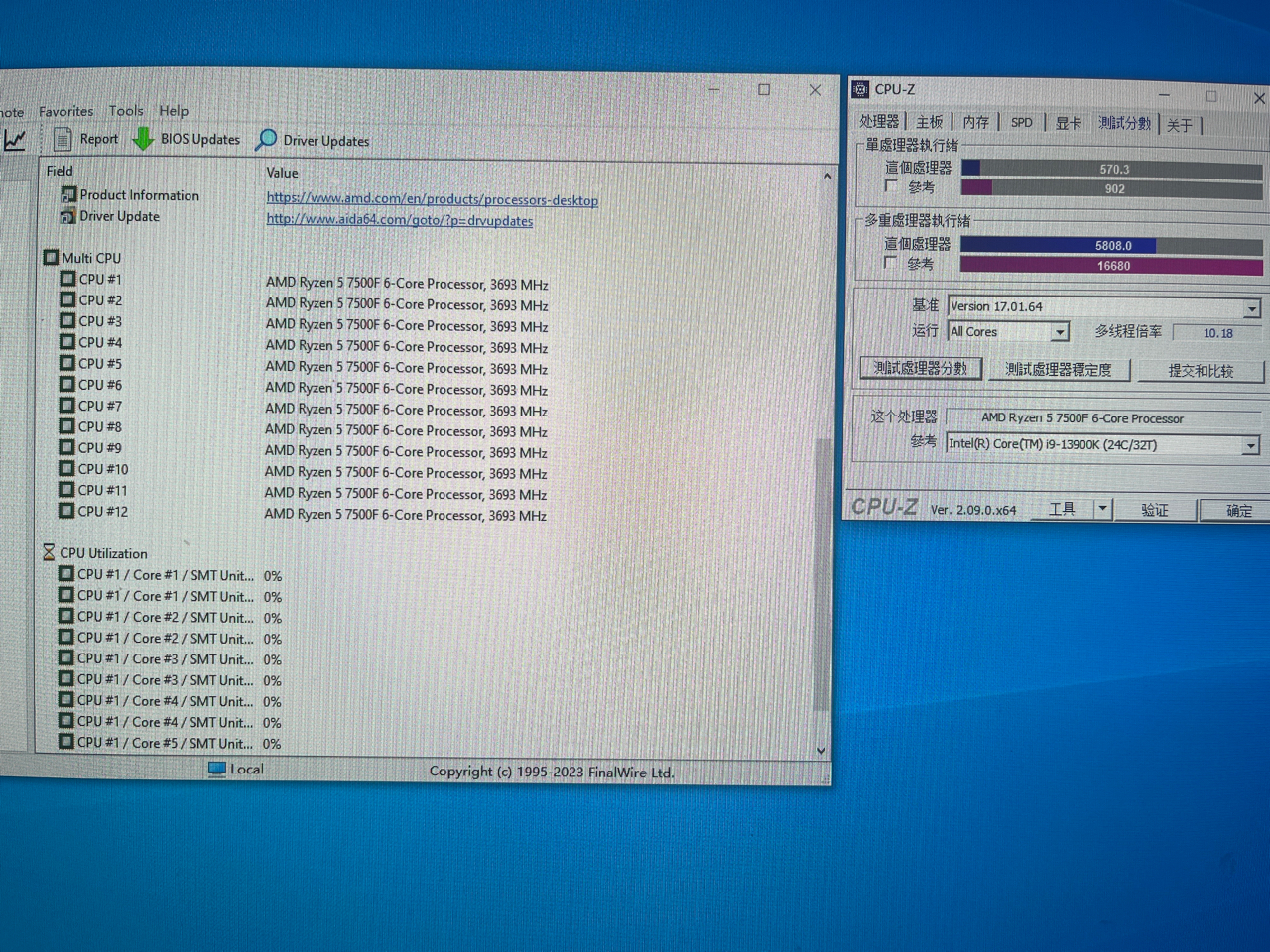Click the CPU-Z titlebar chip icon

point(859,90)
